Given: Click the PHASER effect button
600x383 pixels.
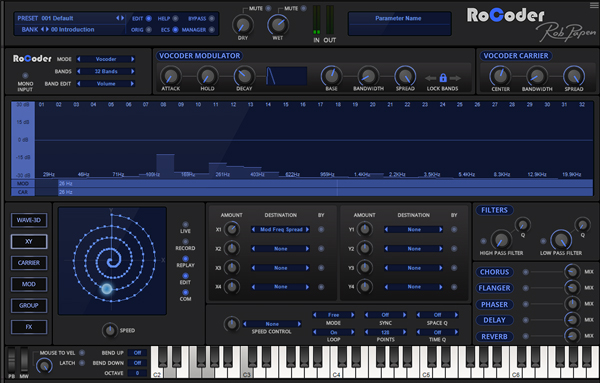Looking at the screenshot, I should click(x=494, y=304).
